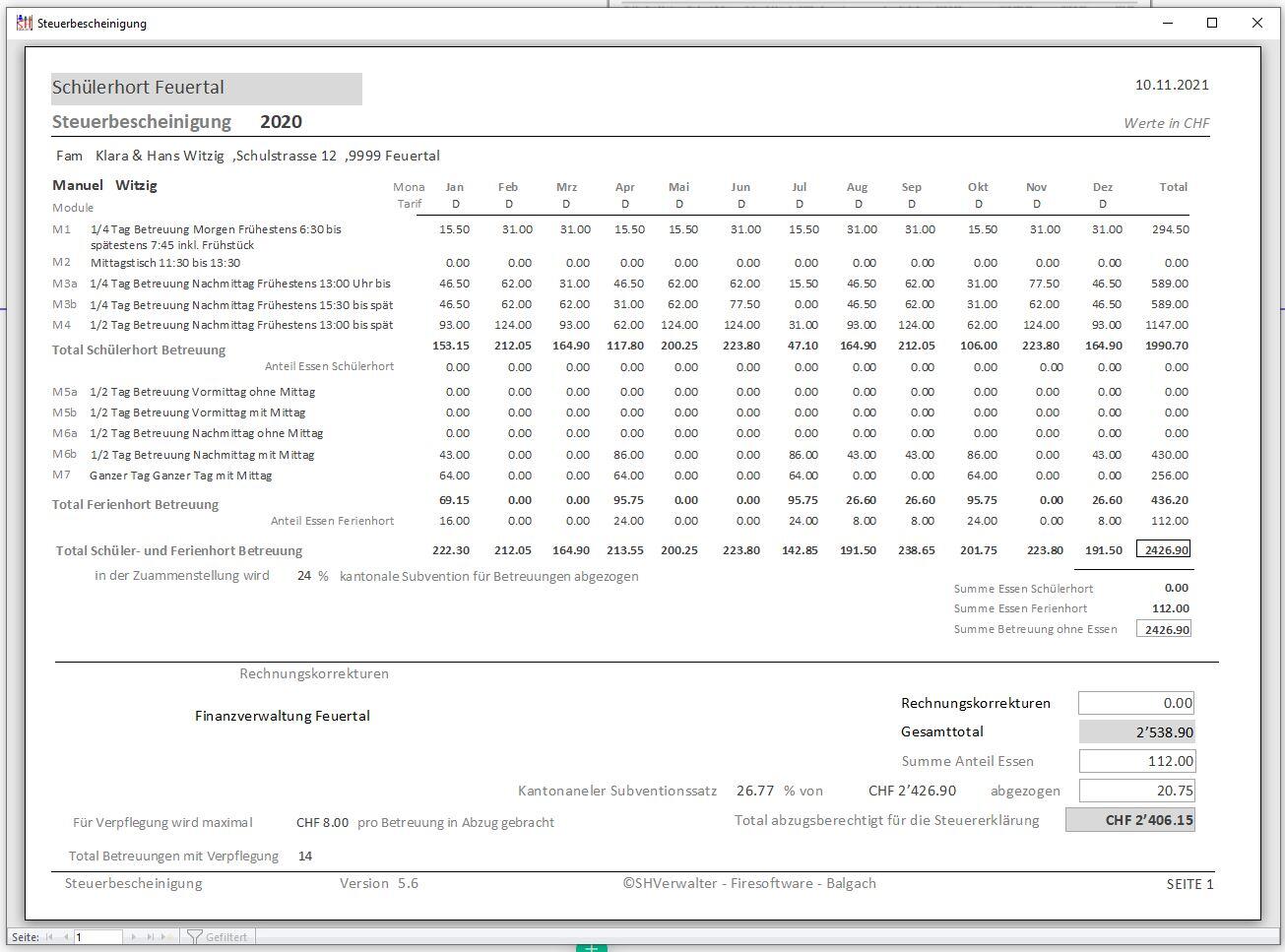The height and width of the screenshot is (952, 1285).
Task: Click the filter funnel icon labeled Gefiltert
Action: (x=195, y=937)
